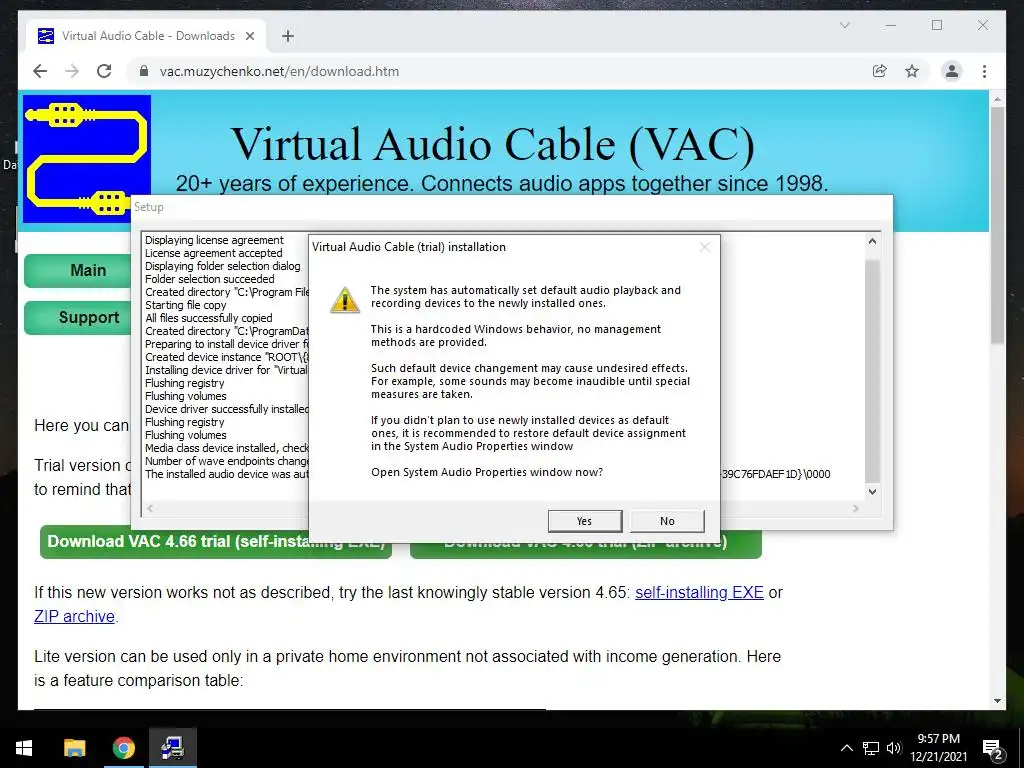Show hidden system tray icons
This screenshot has width=1024, height=768.
point(846,748)
